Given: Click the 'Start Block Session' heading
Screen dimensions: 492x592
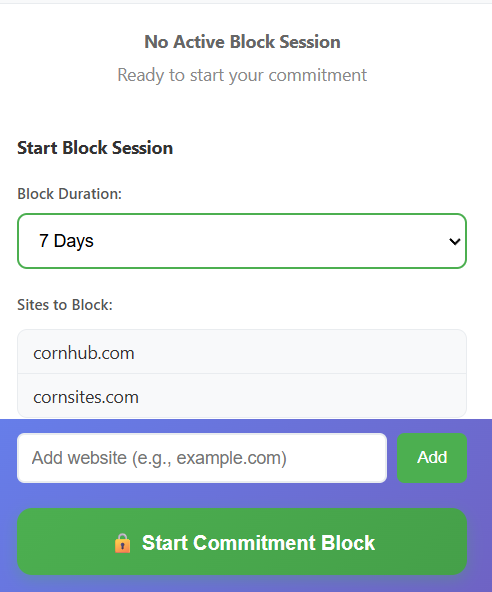Looking at the screenshot, I should (95, 148).
